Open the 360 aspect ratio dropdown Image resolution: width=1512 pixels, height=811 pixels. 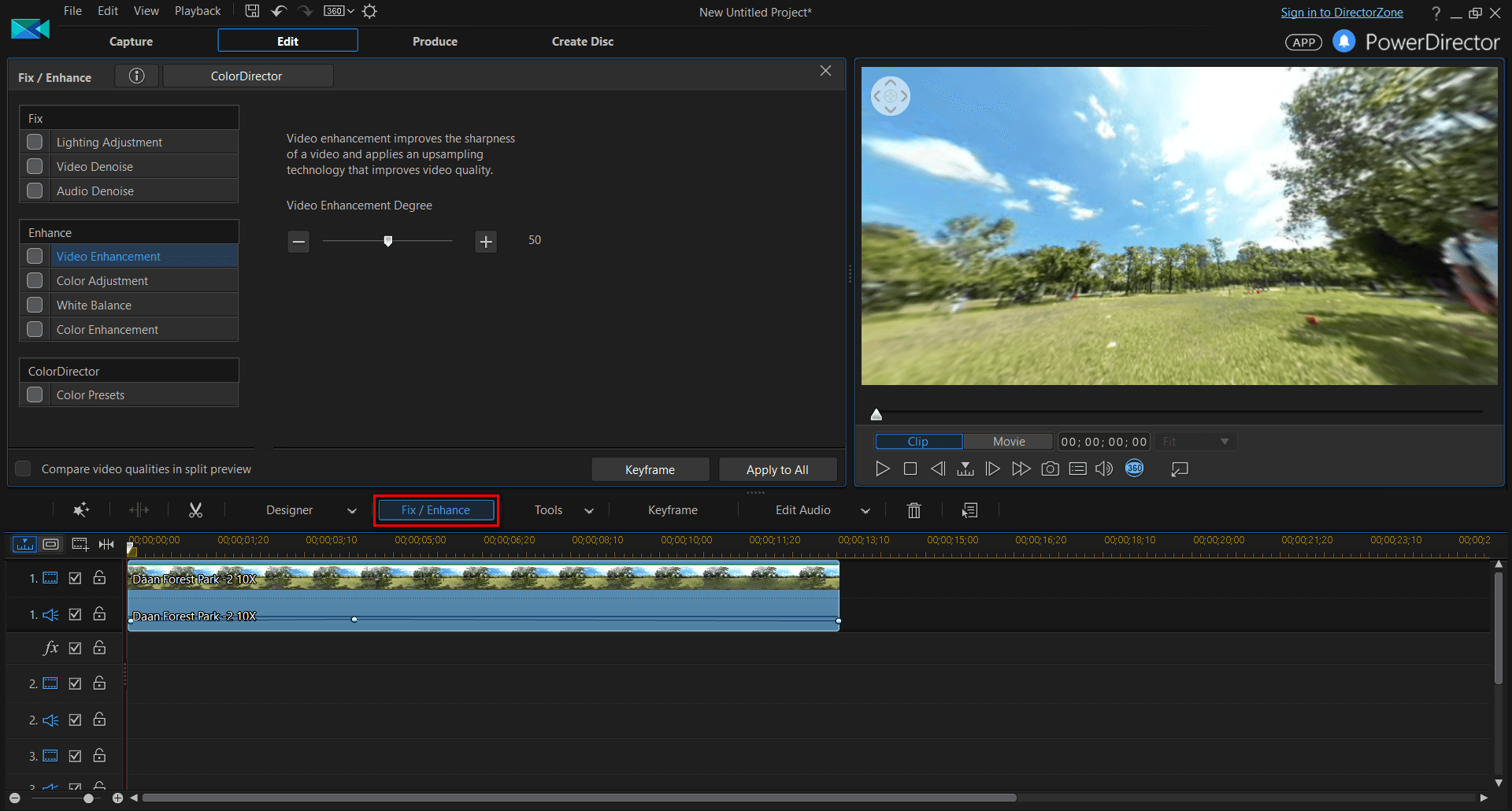(x=339, y=11)
